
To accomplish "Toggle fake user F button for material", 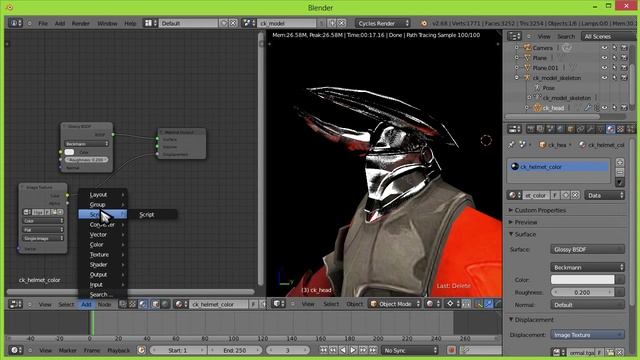I will pos(555,195).
